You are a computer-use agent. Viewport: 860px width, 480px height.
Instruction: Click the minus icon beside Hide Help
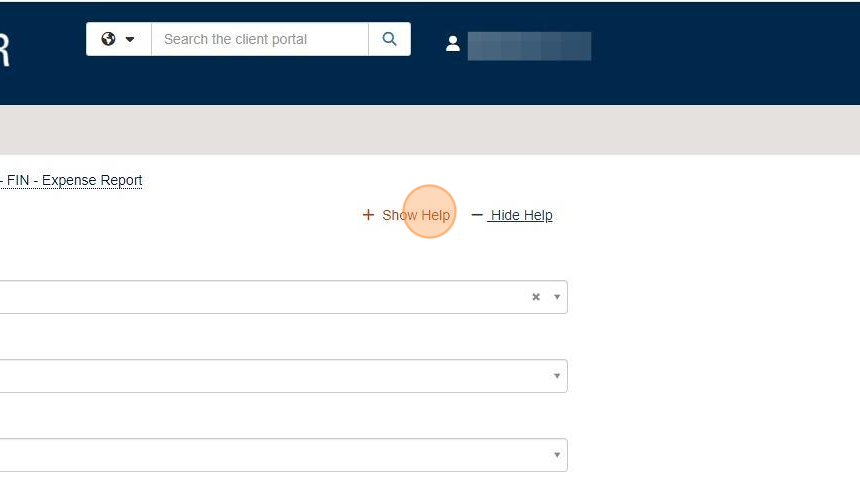tap(477, 215)
